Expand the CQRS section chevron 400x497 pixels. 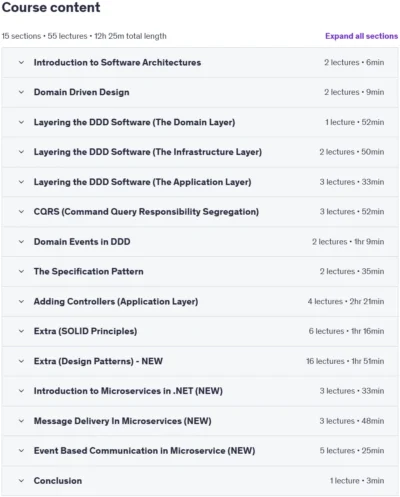(21, 212)
